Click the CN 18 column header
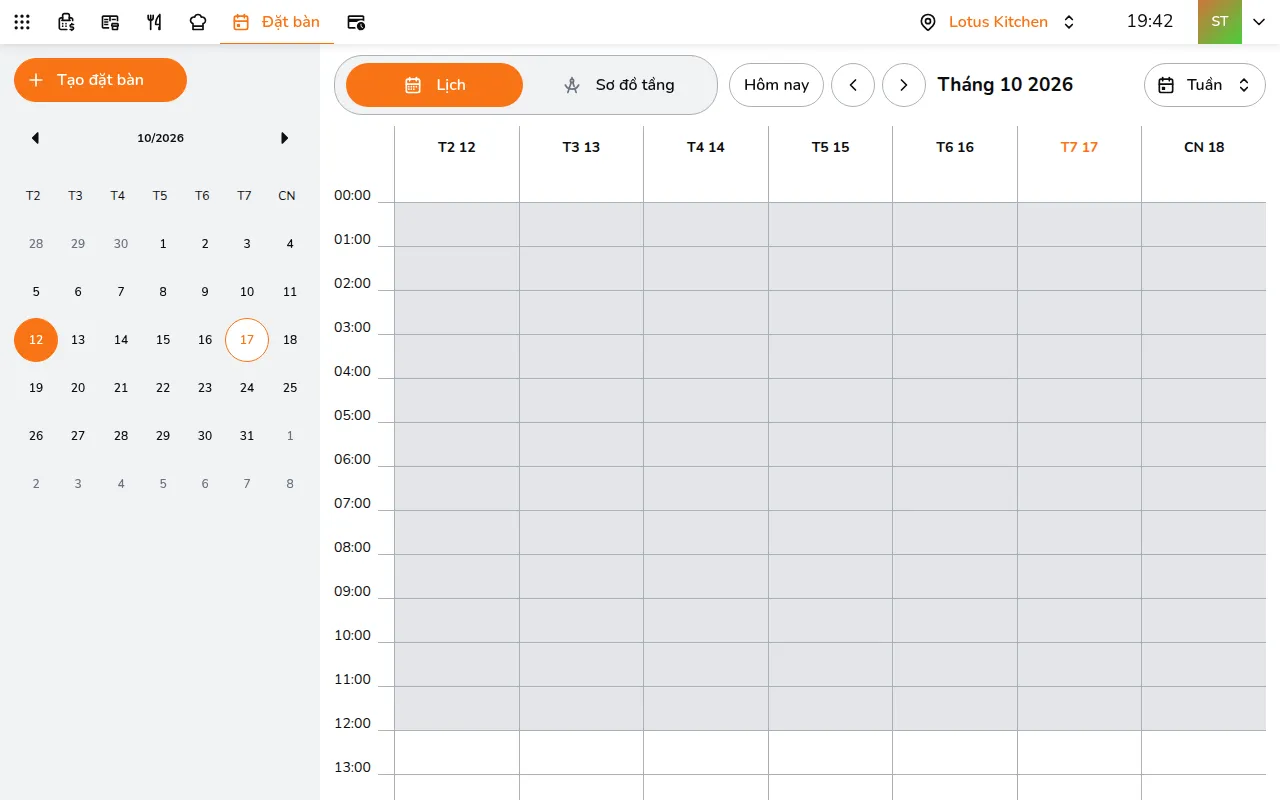This screenshot has width=1280, height=800. 1204,147
